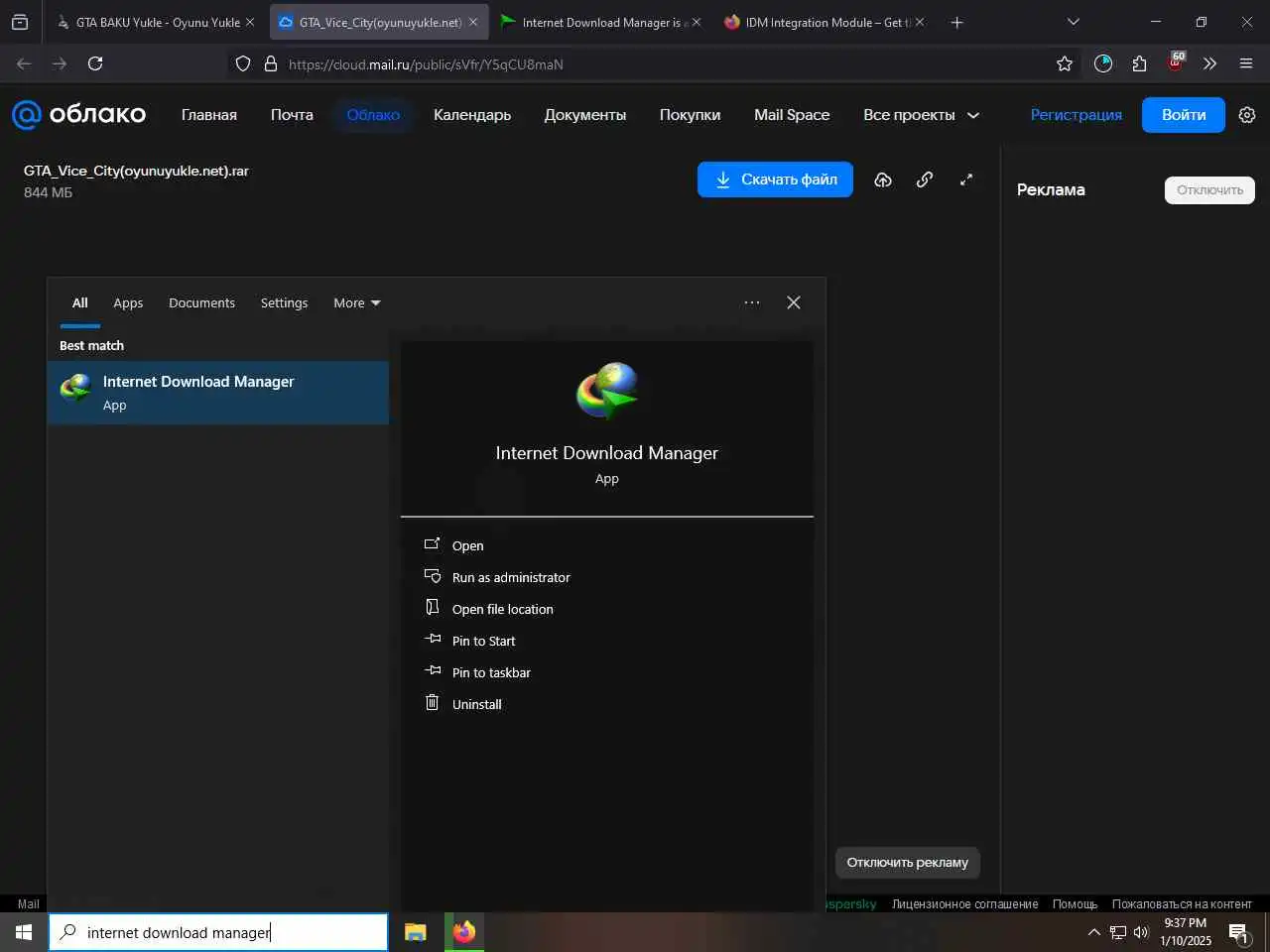The image size is (1270, 952).
Task: Click the site padlock icon
Action: pyautogui.click(x=270, y=63)
